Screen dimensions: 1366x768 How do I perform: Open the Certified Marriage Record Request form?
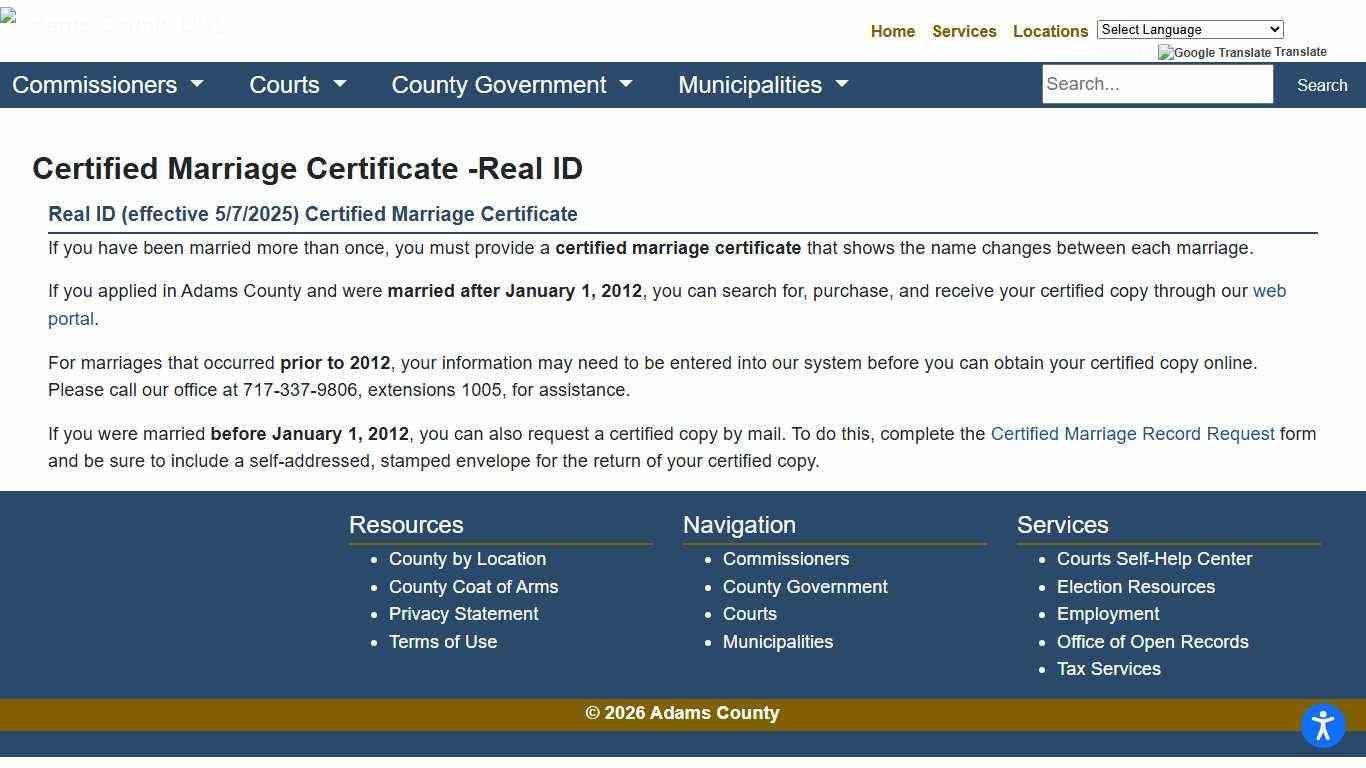1133,434
